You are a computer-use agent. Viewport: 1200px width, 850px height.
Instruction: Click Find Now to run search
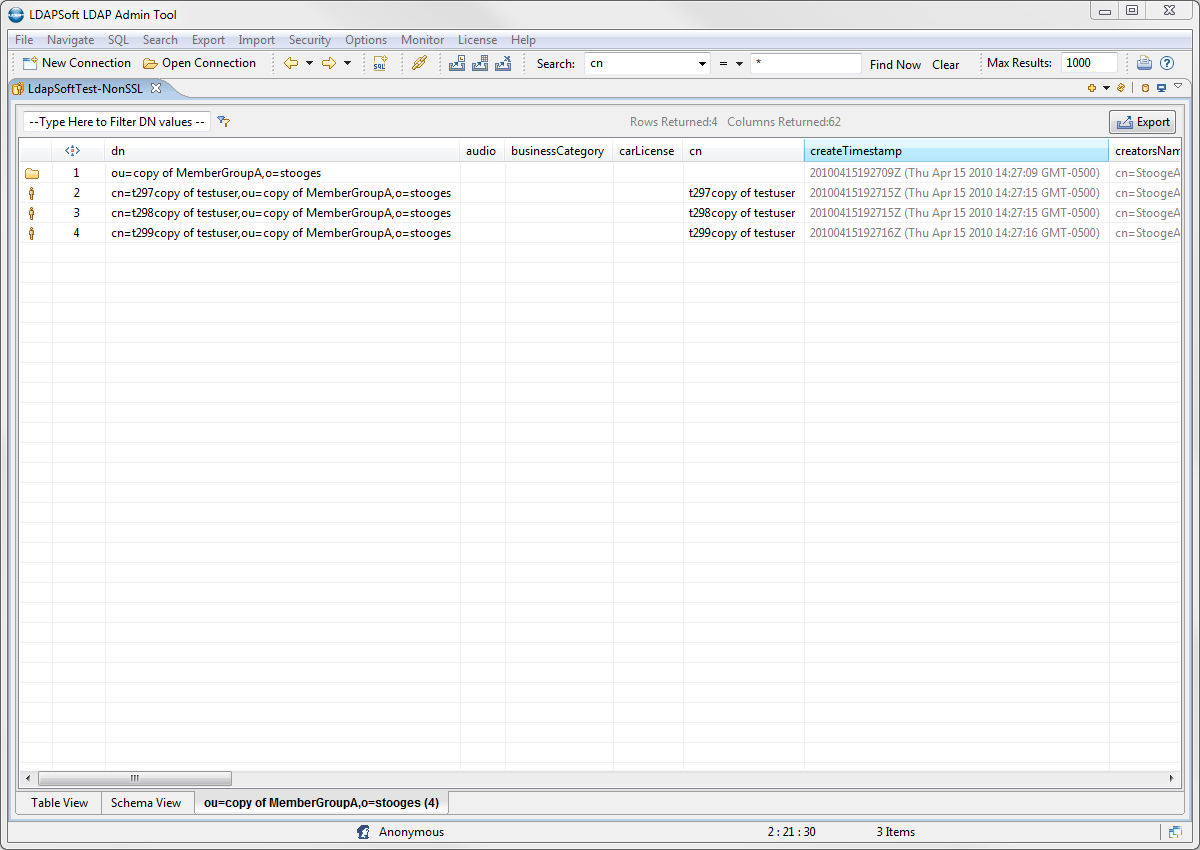pos(895,64)
